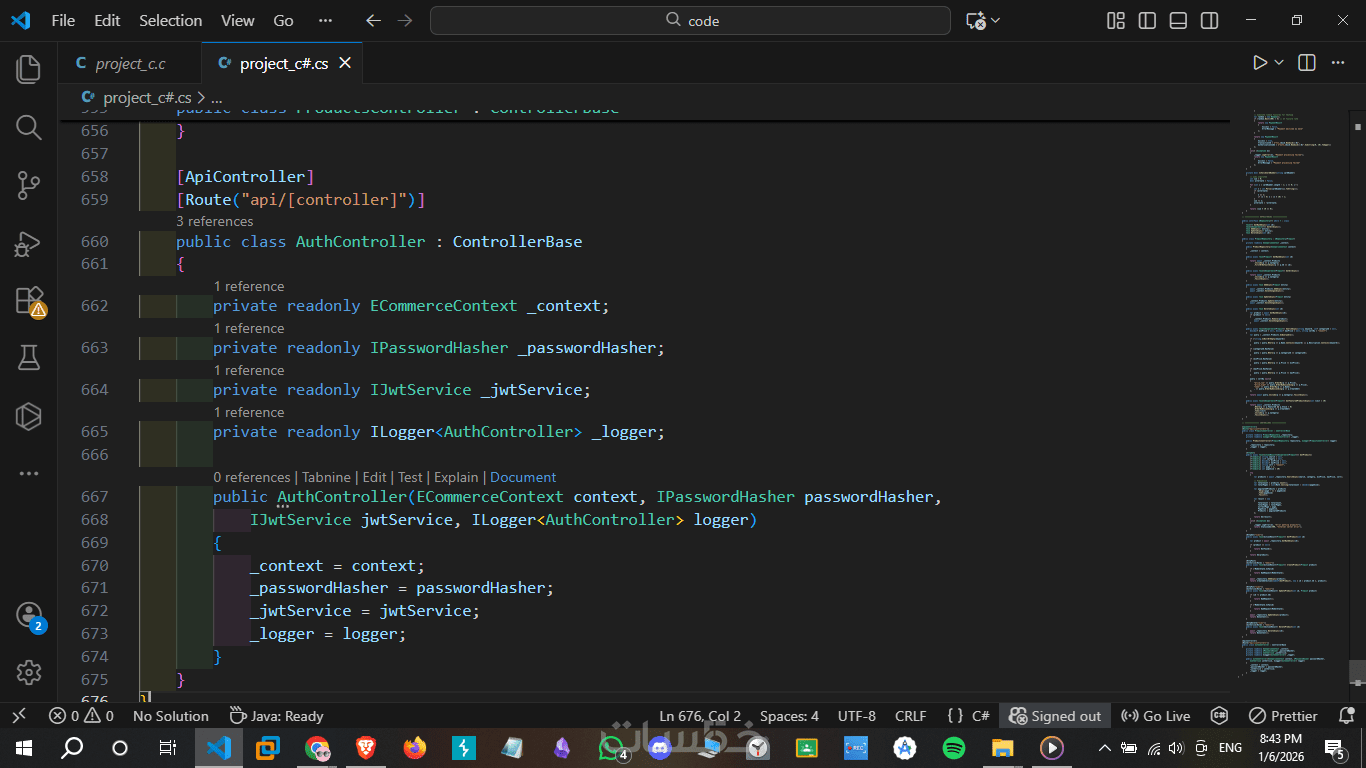Image resolution: width=1366 pixels, height=768 pixels.
Task: Open the Search view icon
Action: pyautogui.click(x=28, y=127)
